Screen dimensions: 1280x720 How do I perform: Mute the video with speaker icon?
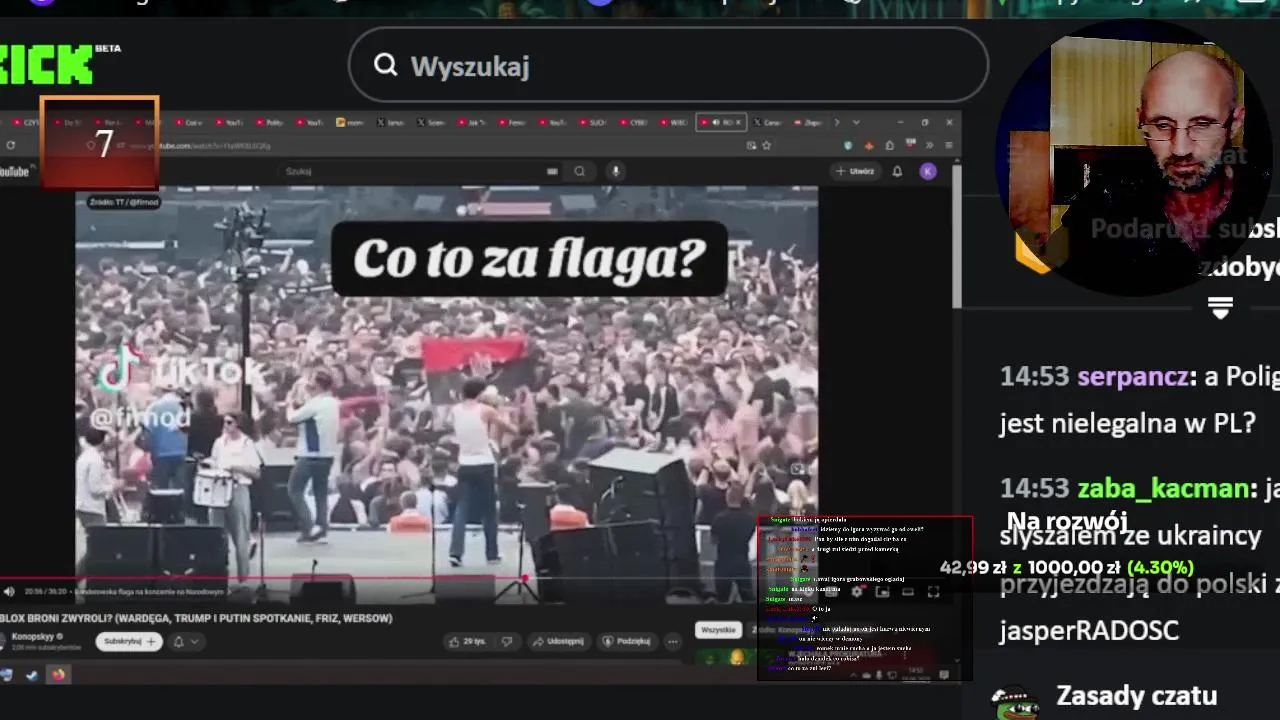tap(9, 592)
